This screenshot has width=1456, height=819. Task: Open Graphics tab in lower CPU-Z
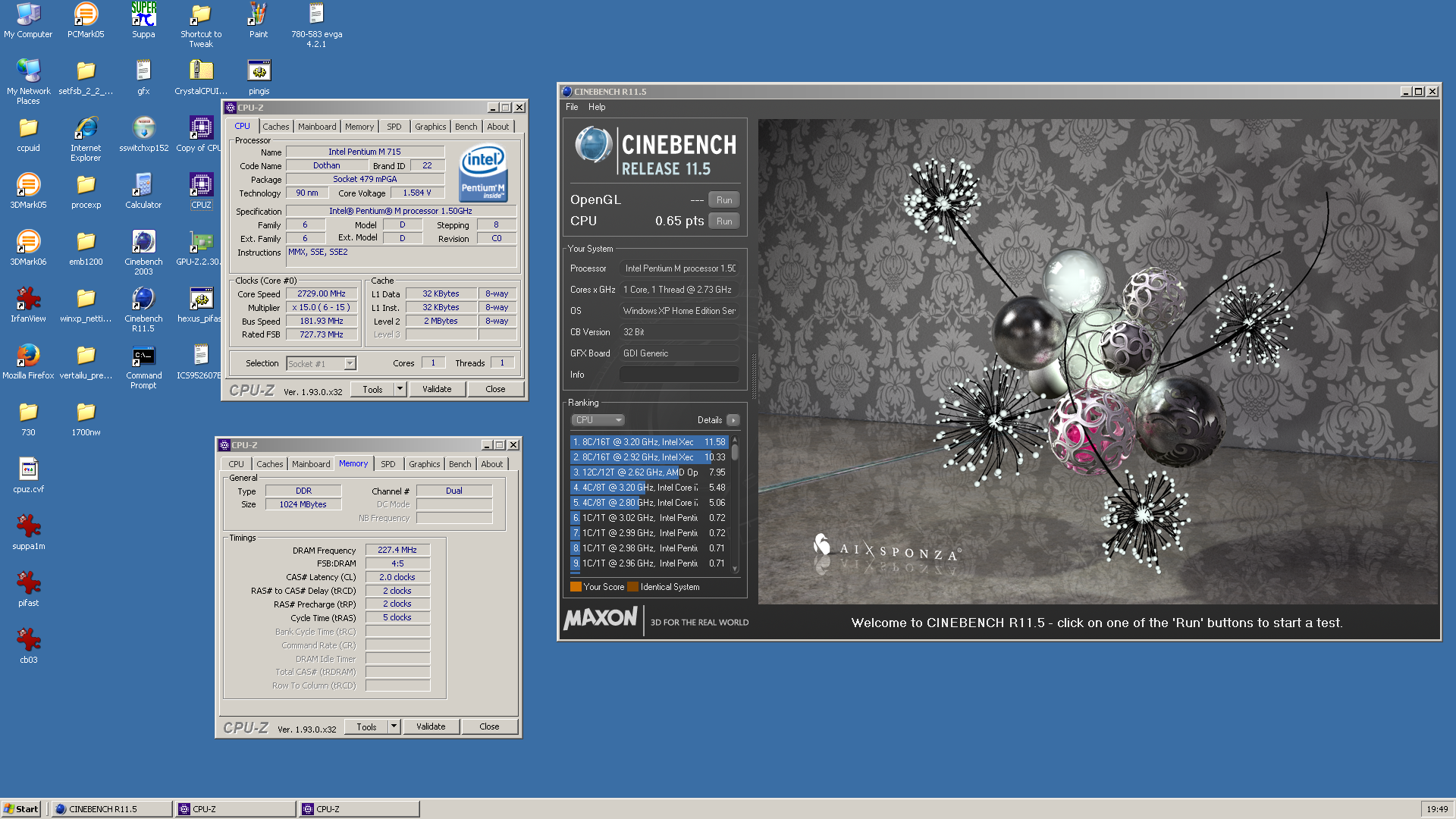pyautogui.click(x=424, y=464)
